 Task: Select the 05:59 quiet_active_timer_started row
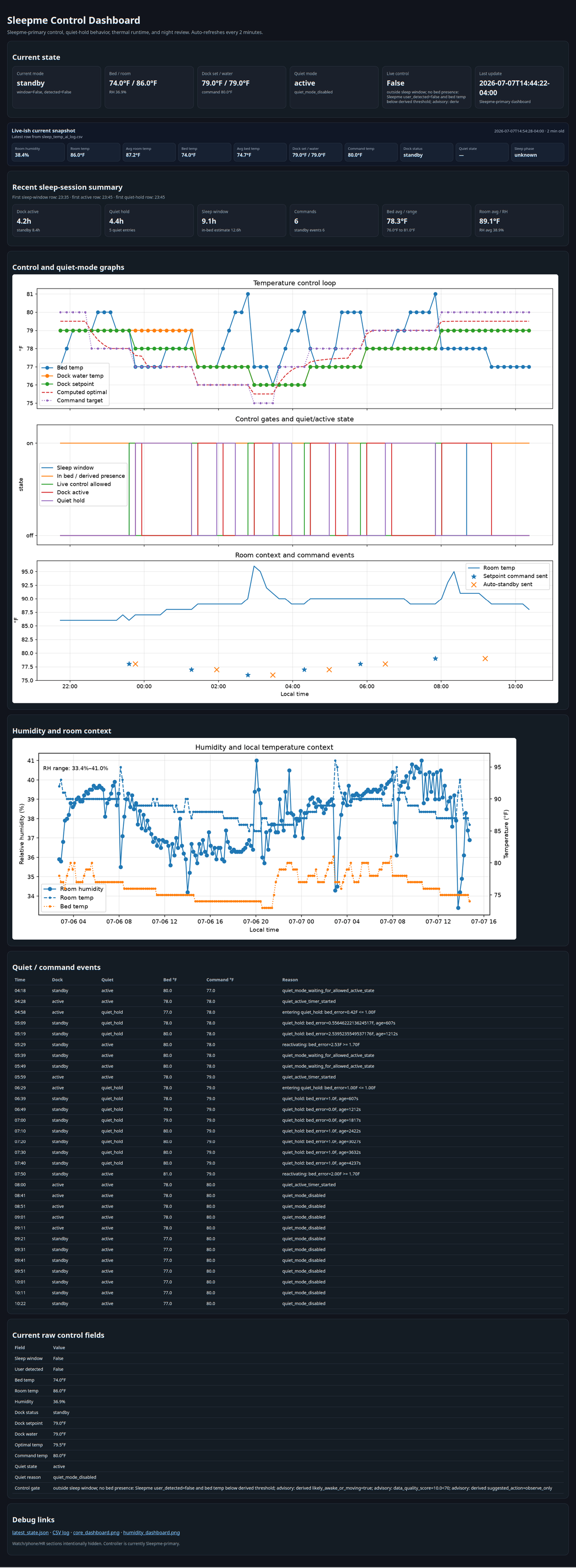[x=288, y=1077]
